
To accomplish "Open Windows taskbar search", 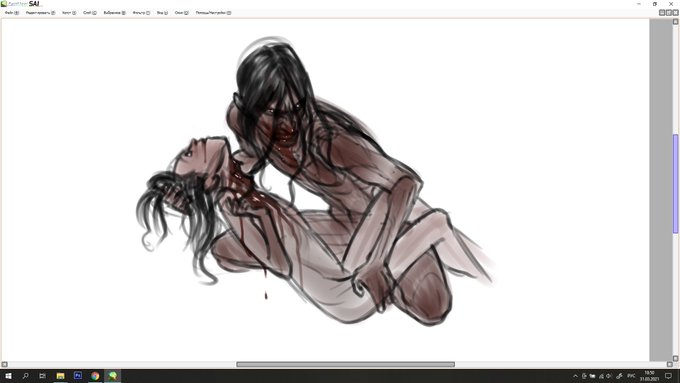I will (x=25, y=376).
